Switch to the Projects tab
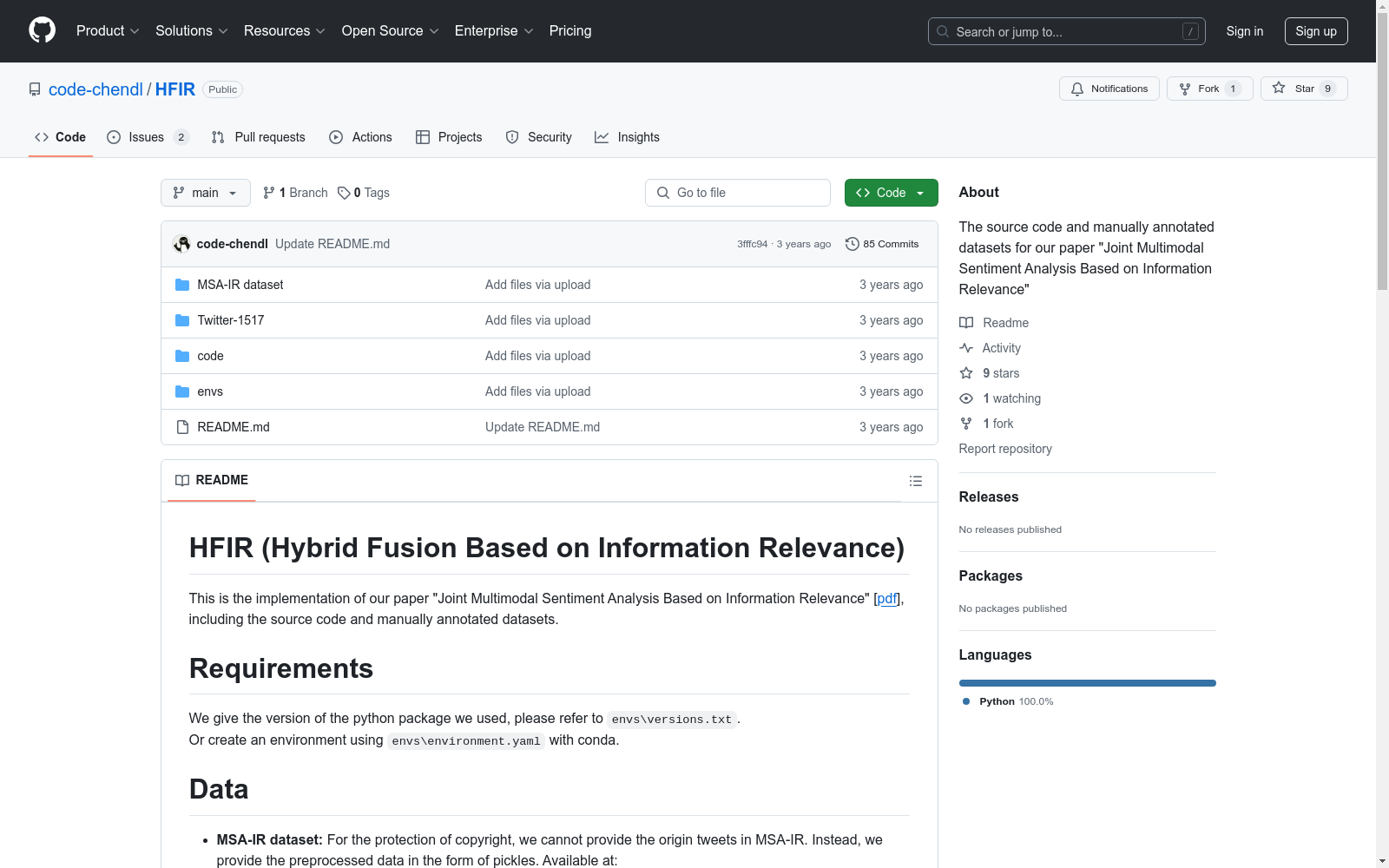This screenshot has height=868, width=1389. click(x=449, y=137)
